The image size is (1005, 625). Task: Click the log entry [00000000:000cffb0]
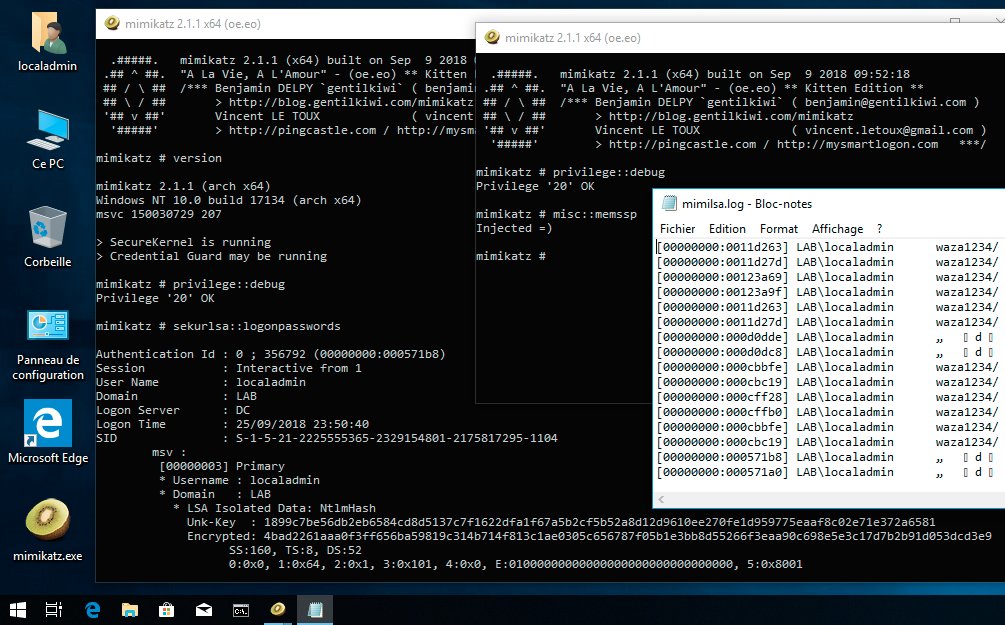(722, 412)
